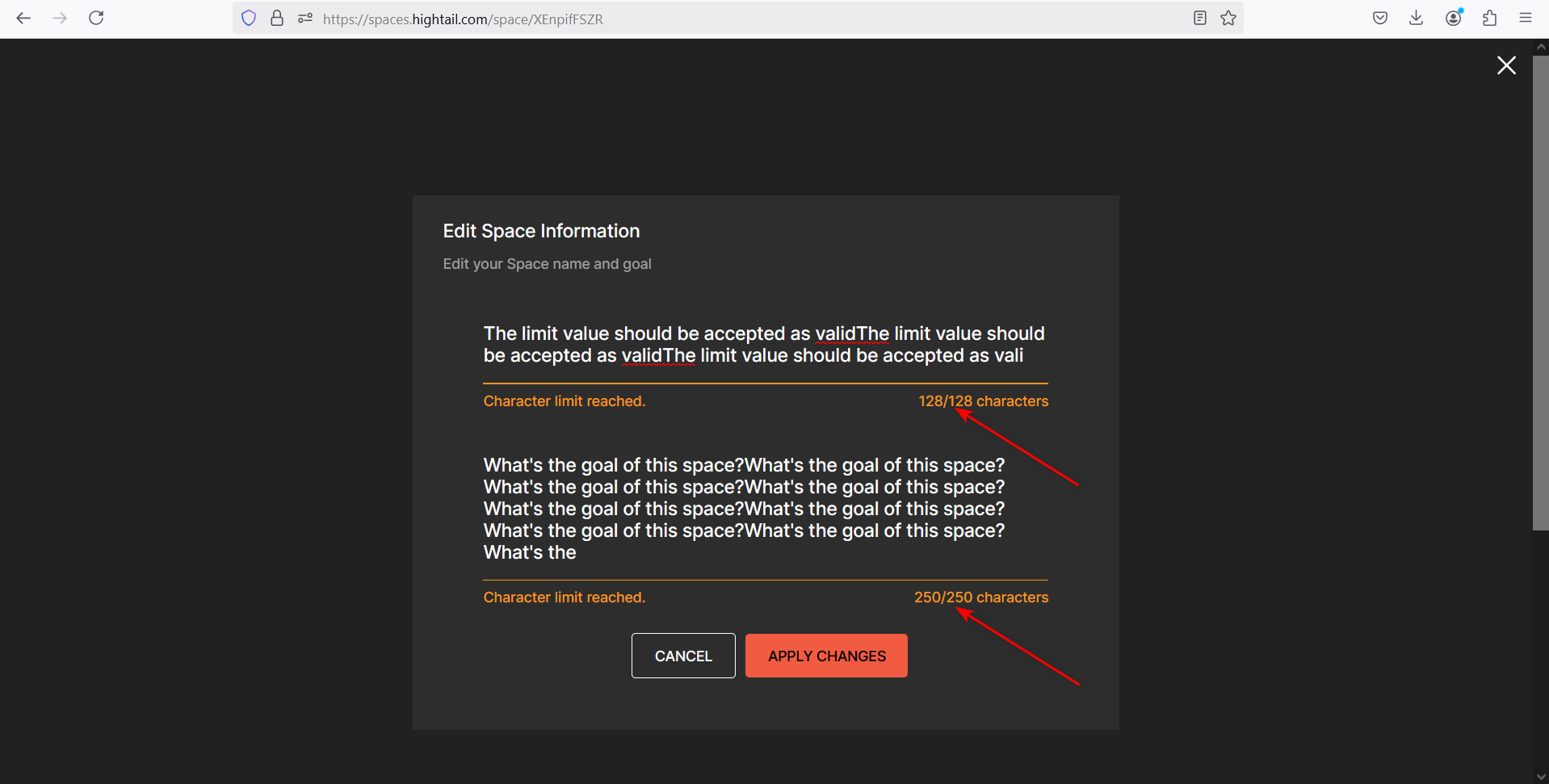This screenshot has height=784, width=1549.
Task: Open the browser downloads panel
Action: [1416, 18]
